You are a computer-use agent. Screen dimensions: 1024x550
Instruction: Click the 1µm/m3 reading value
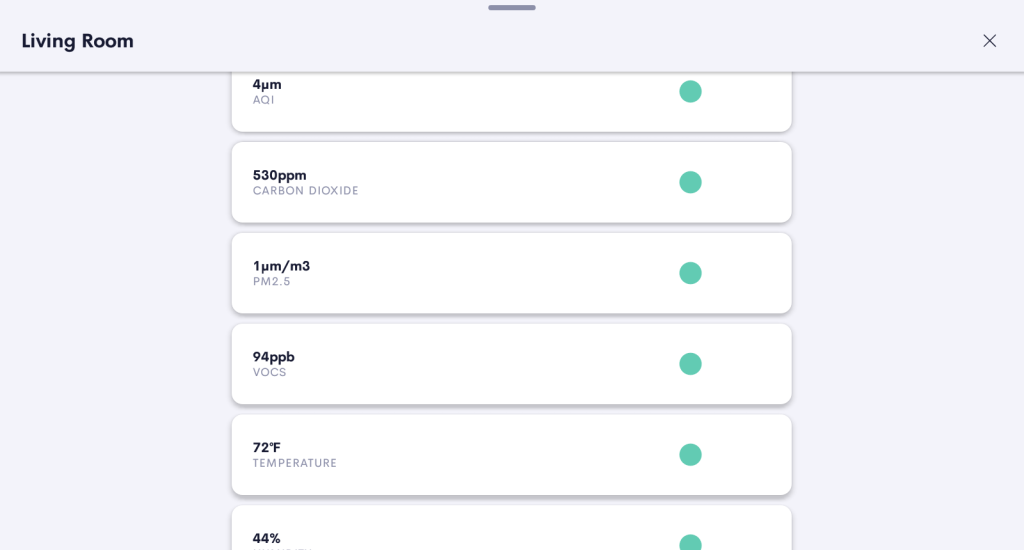(281, 266)
